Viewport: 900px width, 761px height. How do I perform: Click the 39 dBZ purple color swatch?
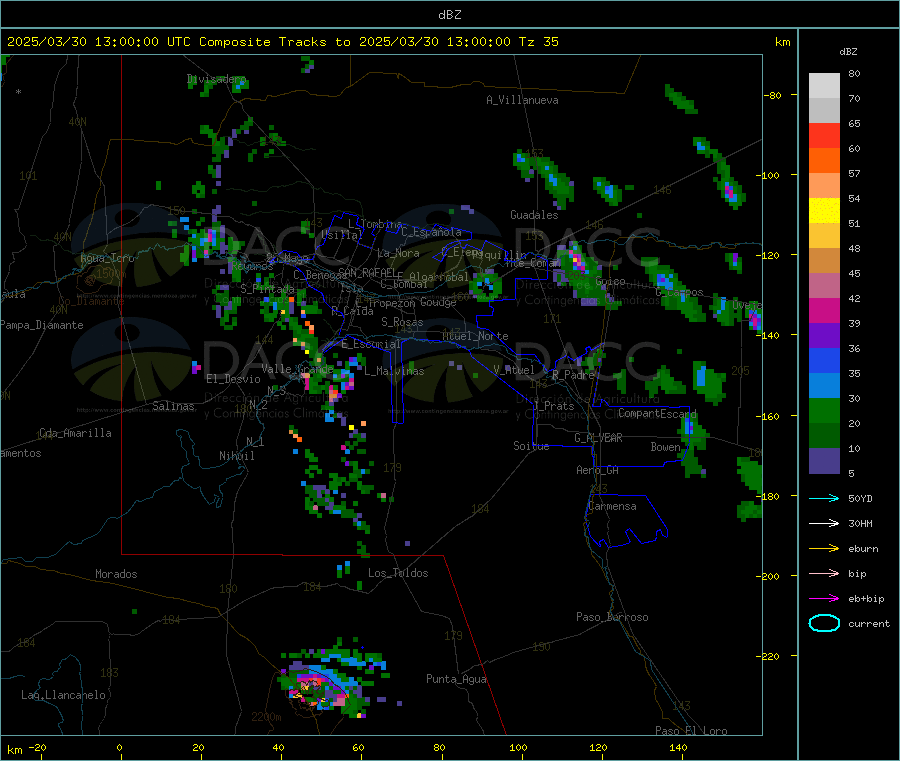point(824,336)
